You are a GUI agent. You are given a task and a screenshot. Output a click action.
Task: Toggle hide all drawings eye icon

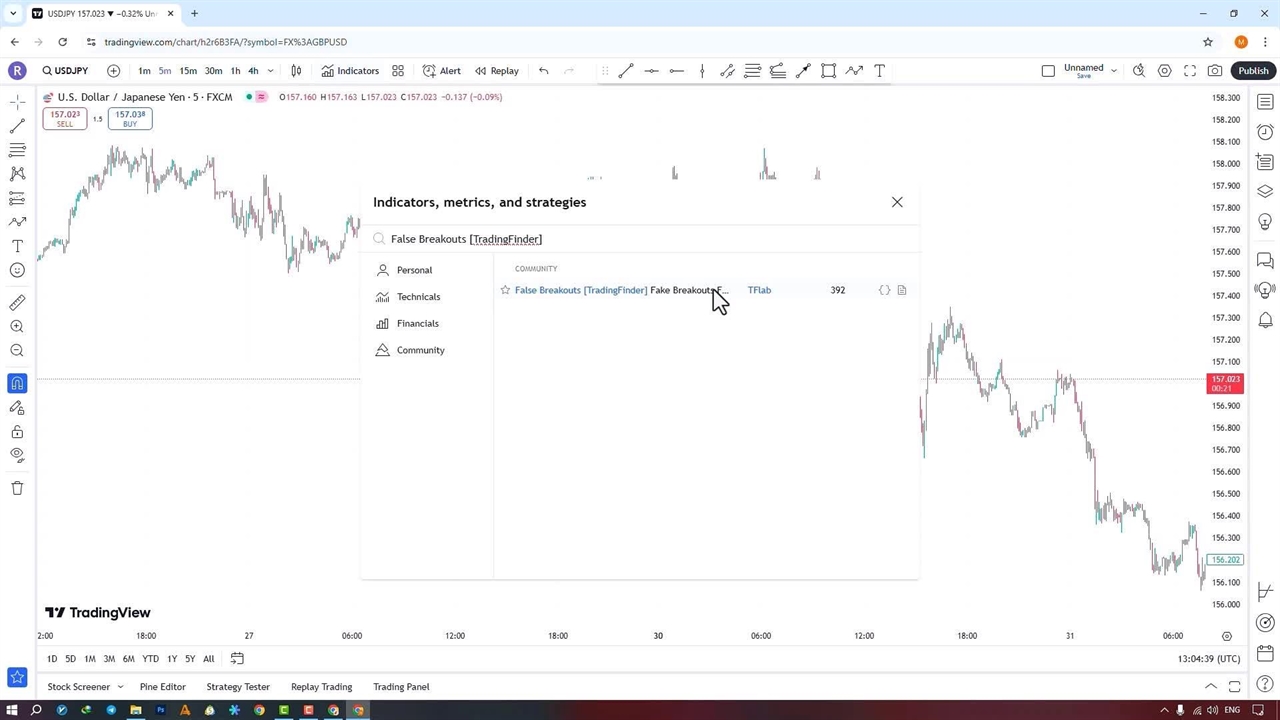(x=17, y=455)
